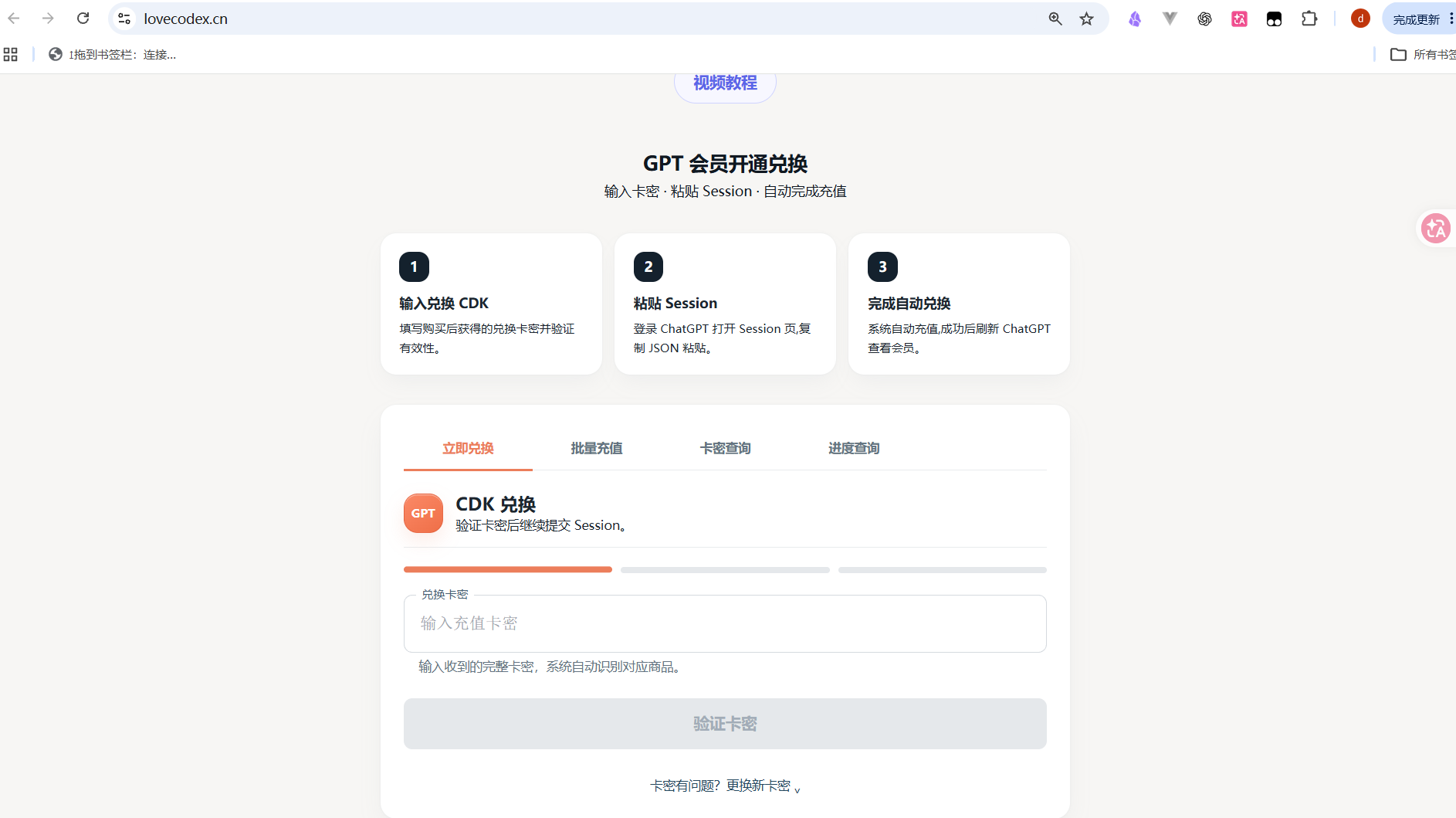Switch to the 卡密查询 tab

click(725, 448)
